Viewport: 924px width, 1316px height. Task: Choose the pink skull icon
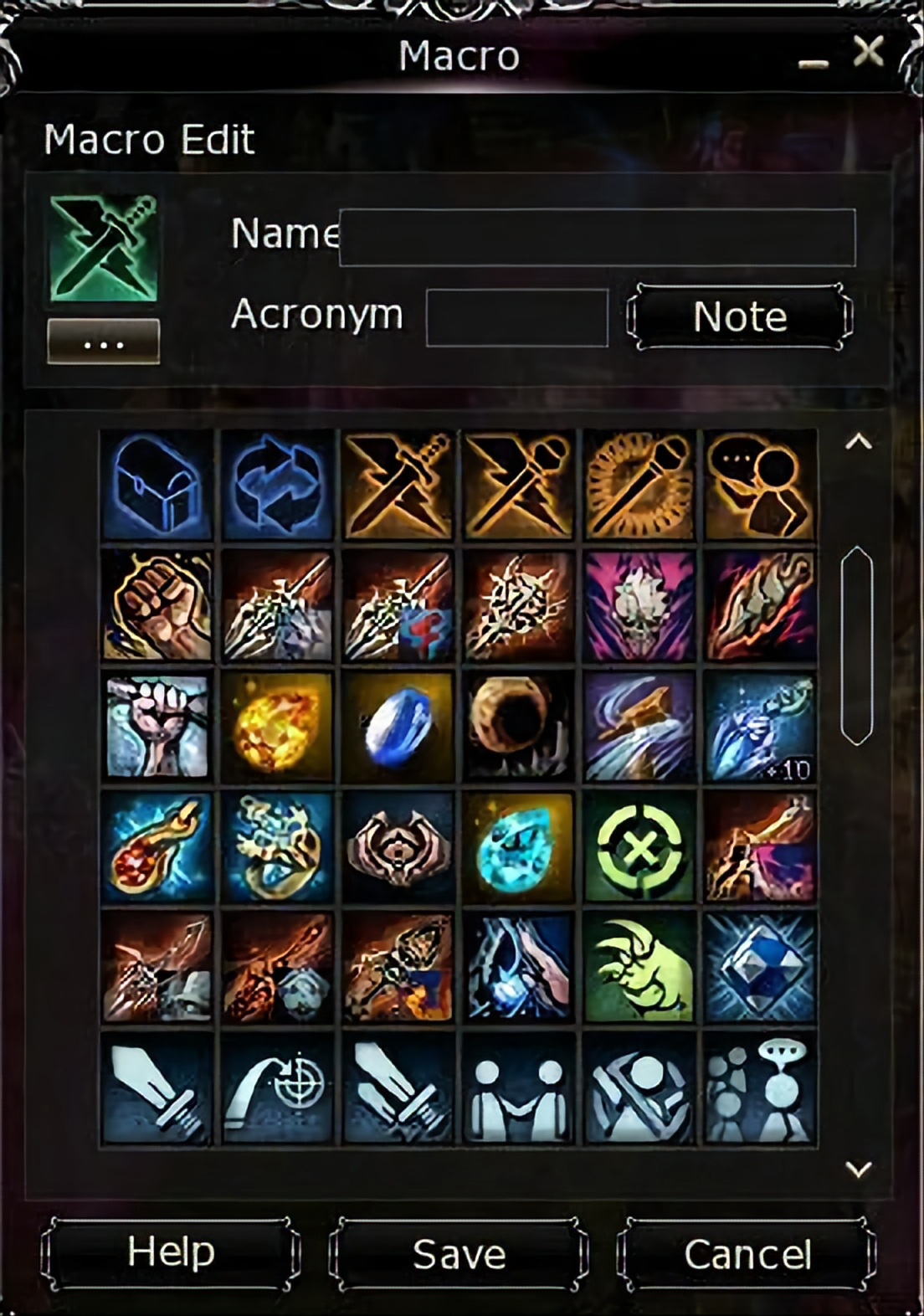coord(639,605)
